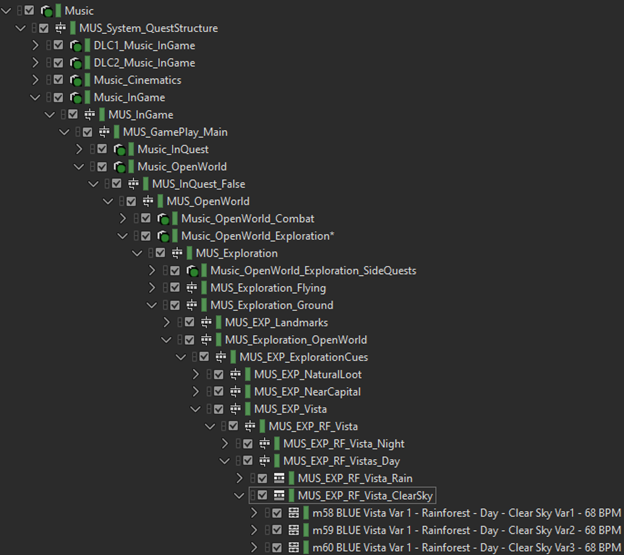Collapse the Music_InGame tree node
Image resolution: width=624 pixels, height=555 pixels.
[x=36, y=98]
